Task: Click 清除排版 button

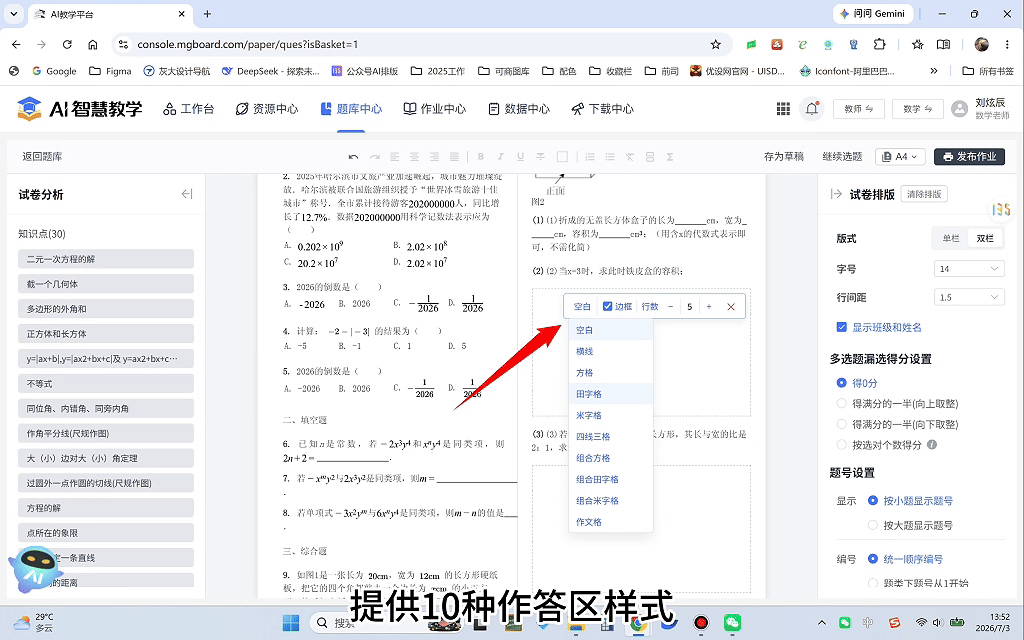Action: click(x=924, y=194)
